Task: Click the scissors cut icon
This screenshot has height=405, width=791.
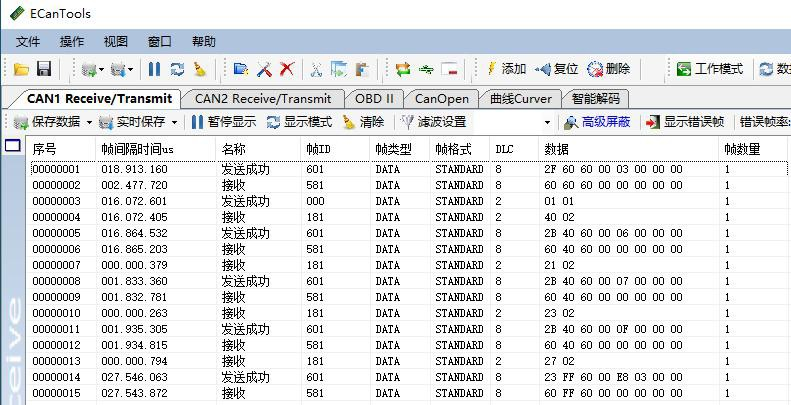Action: (316, 69)
